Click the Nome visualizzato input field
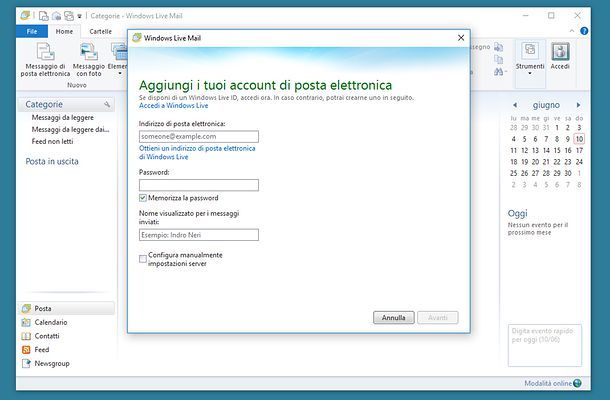Screen dimensions: 610x400 [x=199, y=235]
